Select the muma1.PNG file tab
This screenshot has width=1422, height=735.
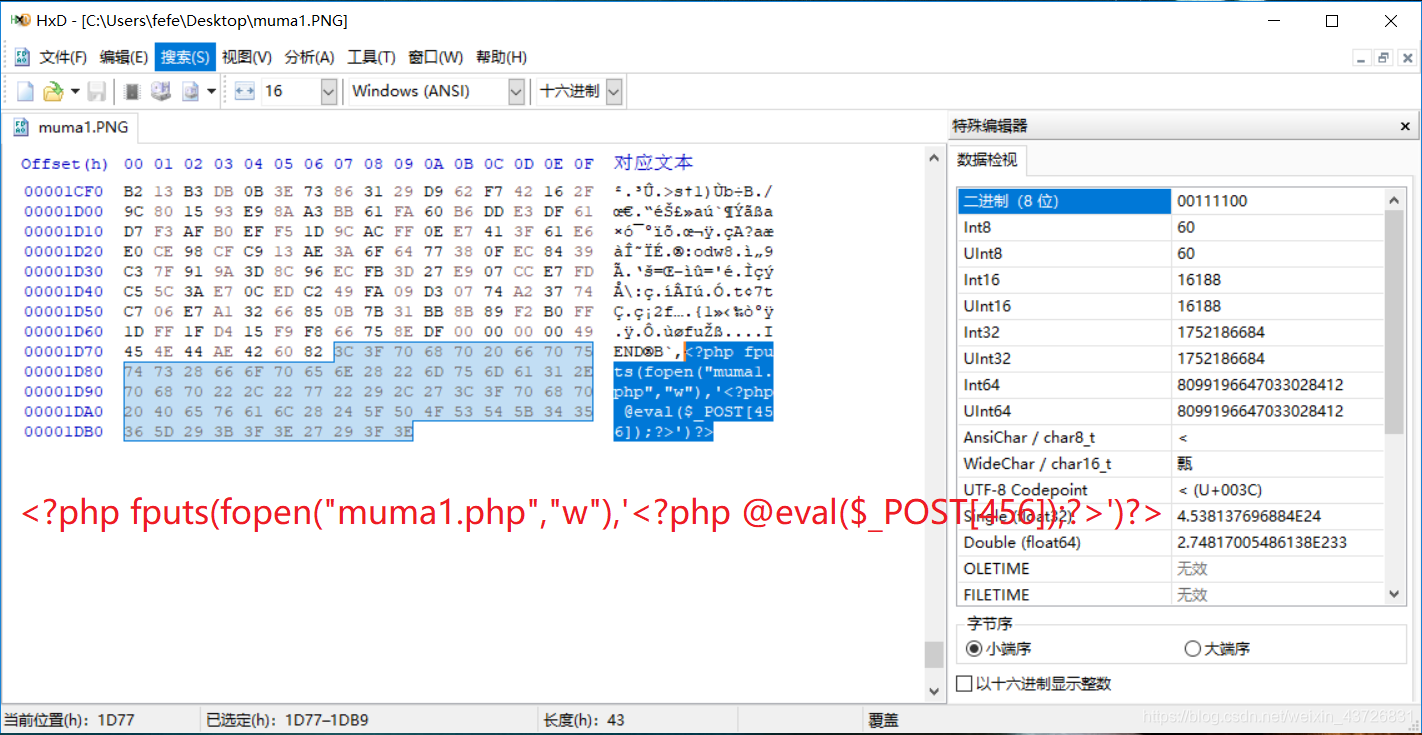(70, 127)
